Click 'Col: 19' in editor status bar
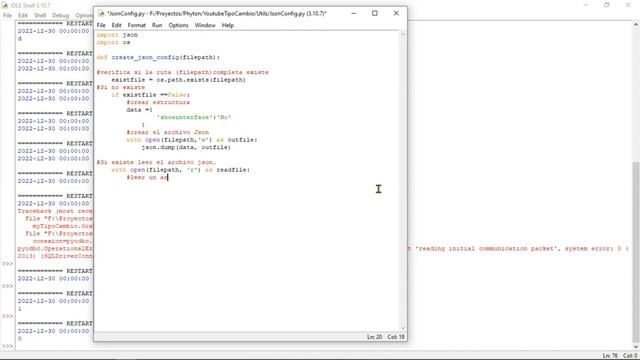 pos(396,337)
